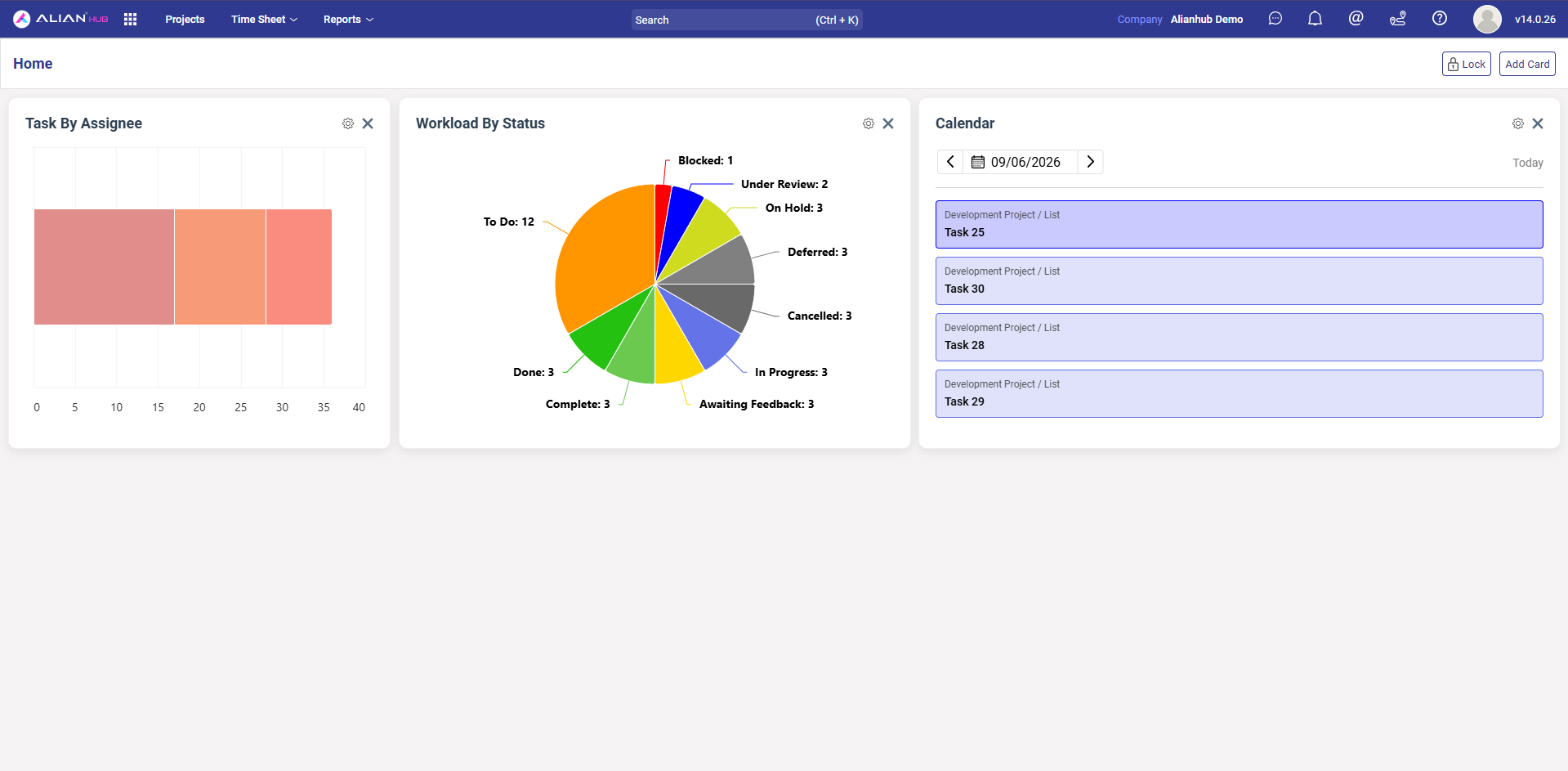The width and height of the screenshot is (1568, 771).
Task: Close the Calendar card
Action: [1538, 123]
